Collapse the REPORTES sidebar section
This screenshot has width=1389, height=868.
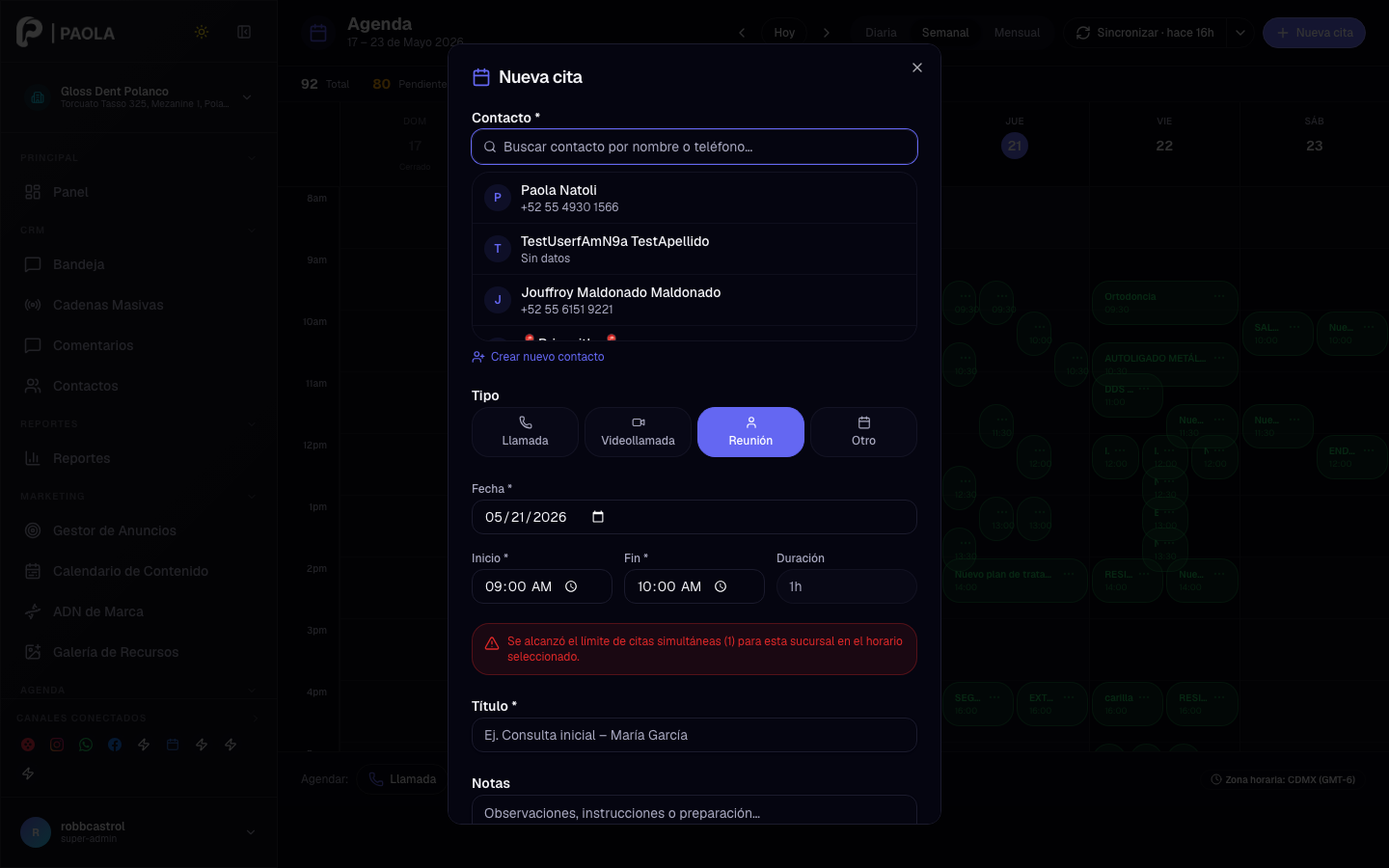coord(252,424)
